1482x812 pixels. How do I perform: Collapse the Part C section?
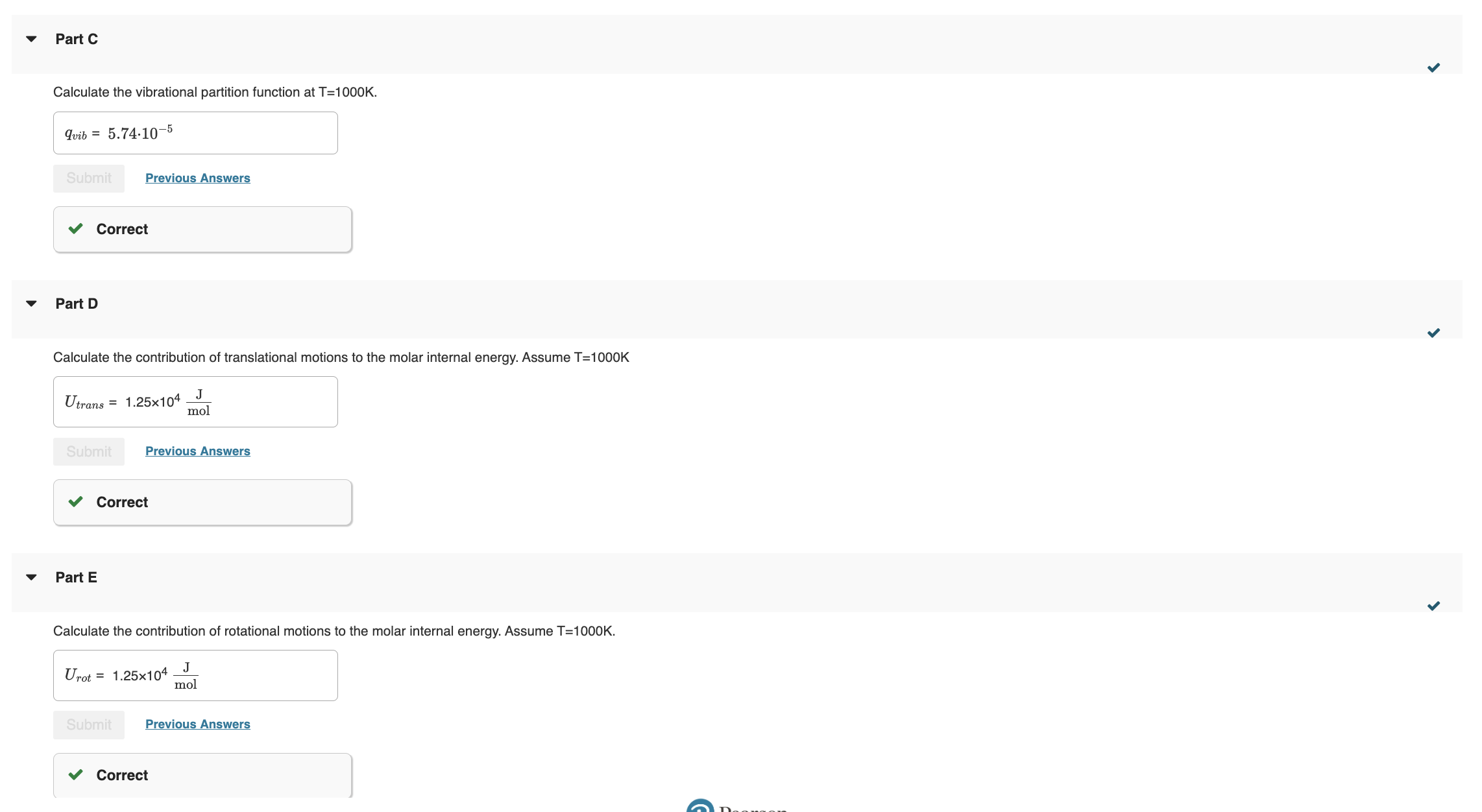coord(31,39)
